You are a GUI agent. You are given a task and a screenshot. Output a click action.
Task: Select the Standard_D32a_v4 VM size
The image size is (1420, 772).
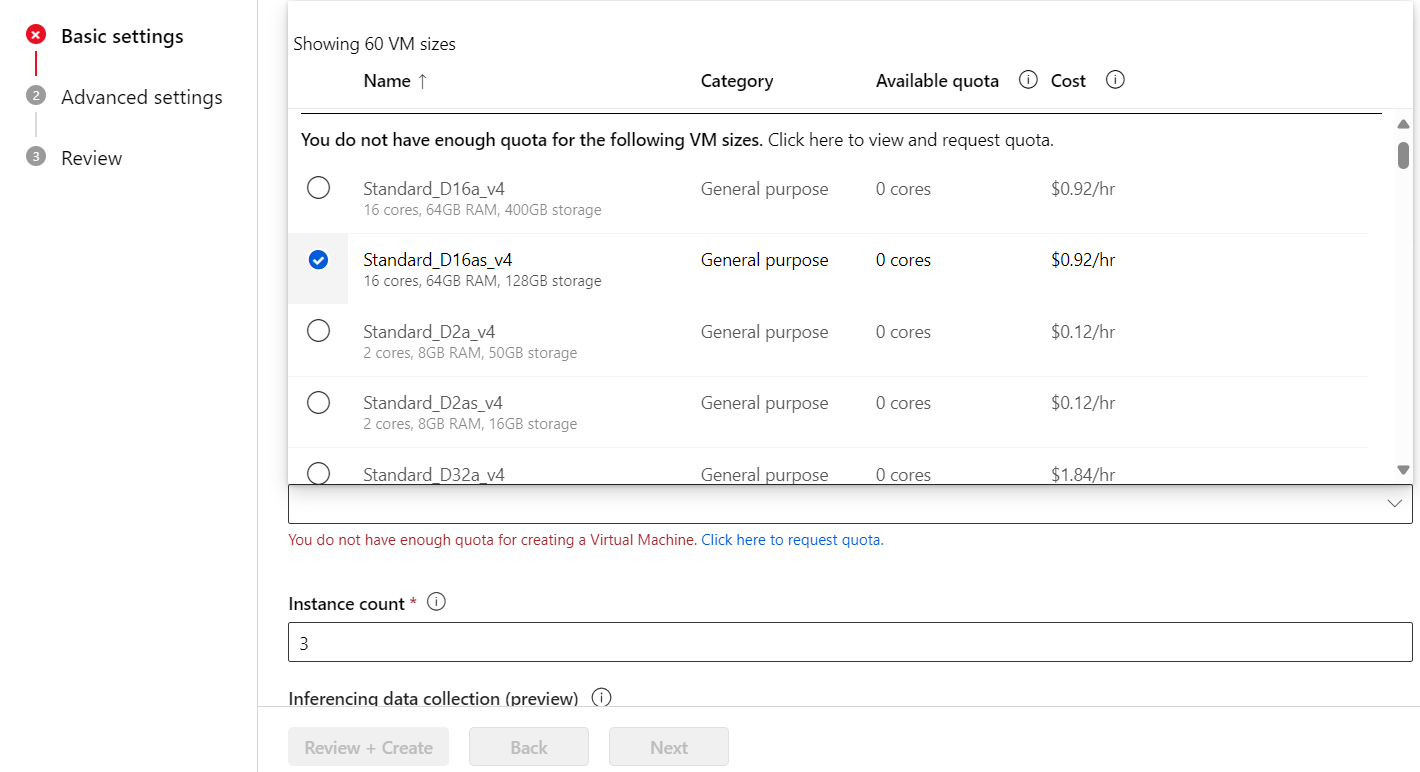(318, 473)
